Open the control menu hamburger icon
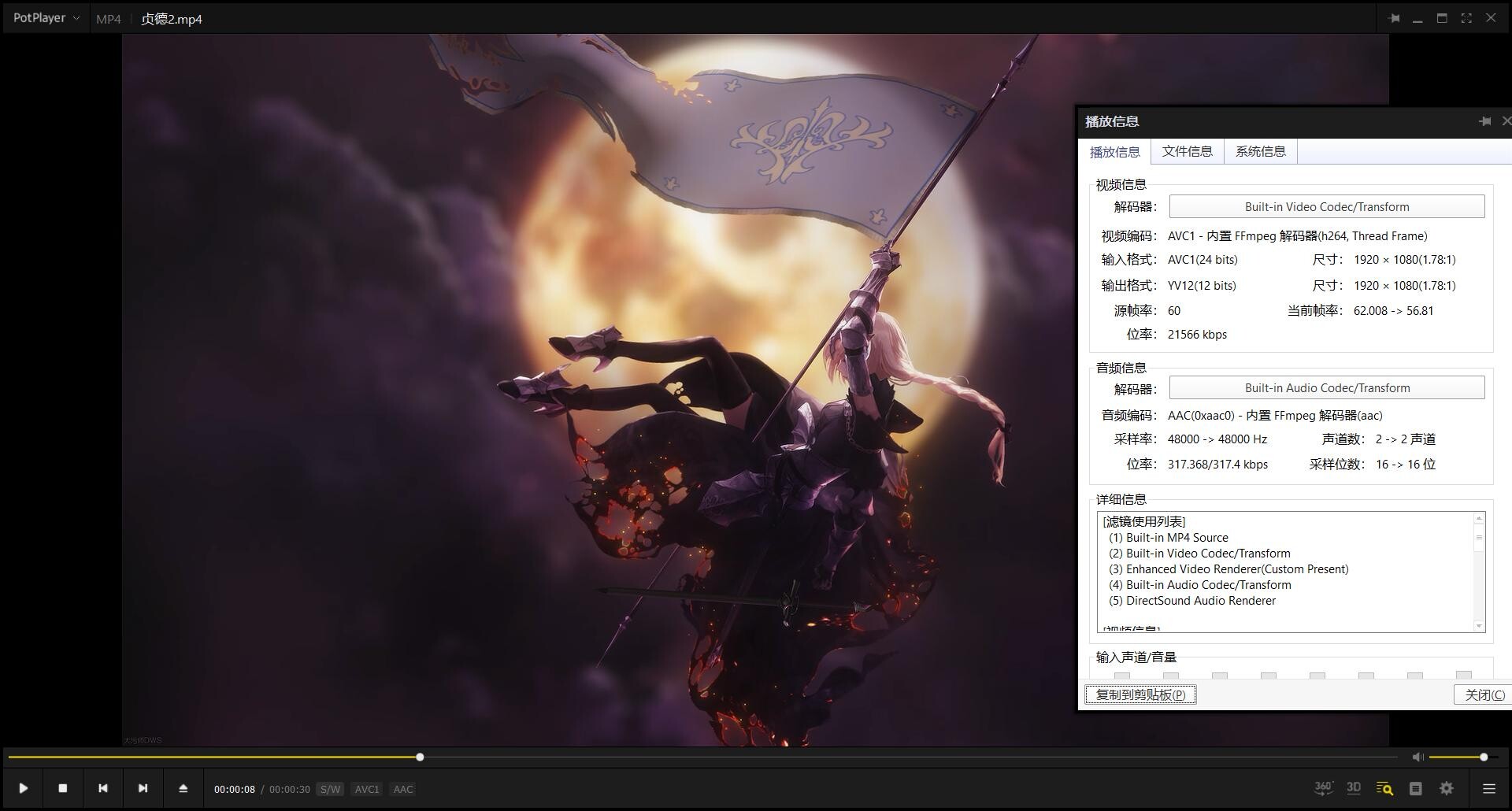This screenshot has width=1512, height=811. point(1488,787)
